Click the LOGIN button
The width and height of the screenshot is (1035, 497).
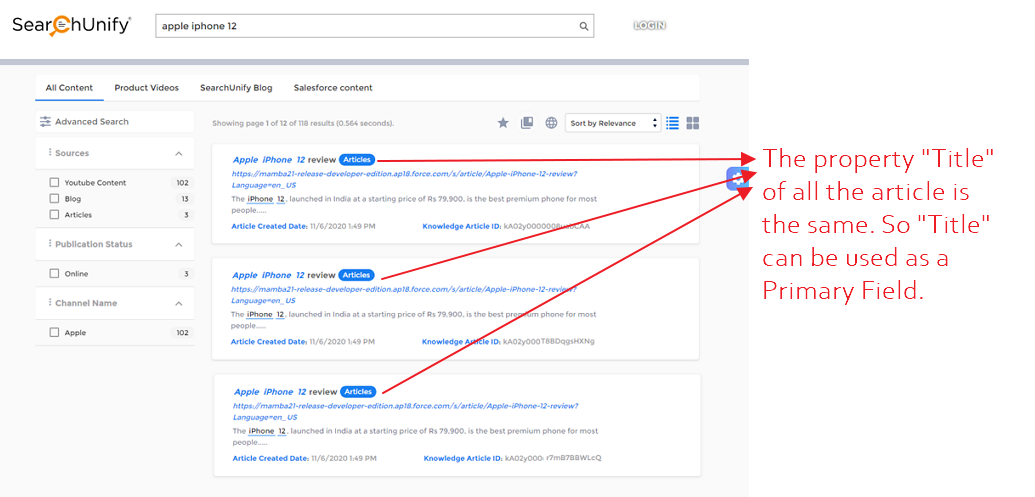click(x=649, y=26)
